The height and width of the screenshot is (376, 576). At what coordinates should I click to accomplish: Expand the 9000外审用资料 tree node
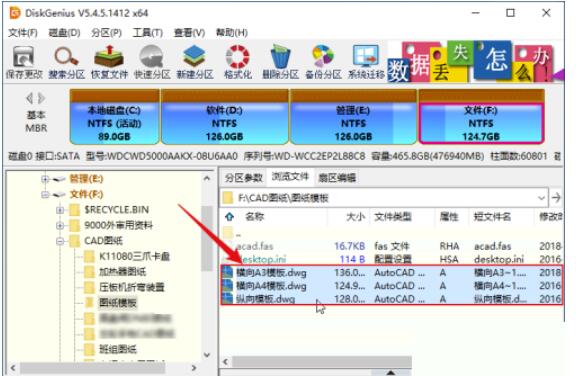coord(60,225)
